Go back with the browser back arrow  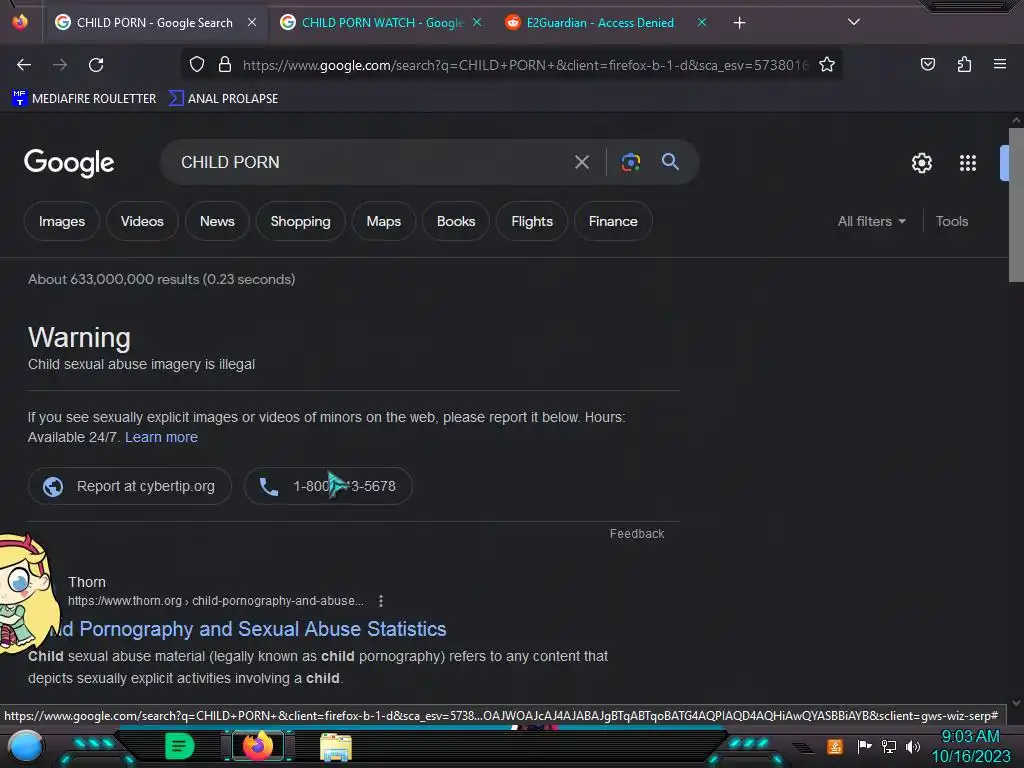(24, 65)
